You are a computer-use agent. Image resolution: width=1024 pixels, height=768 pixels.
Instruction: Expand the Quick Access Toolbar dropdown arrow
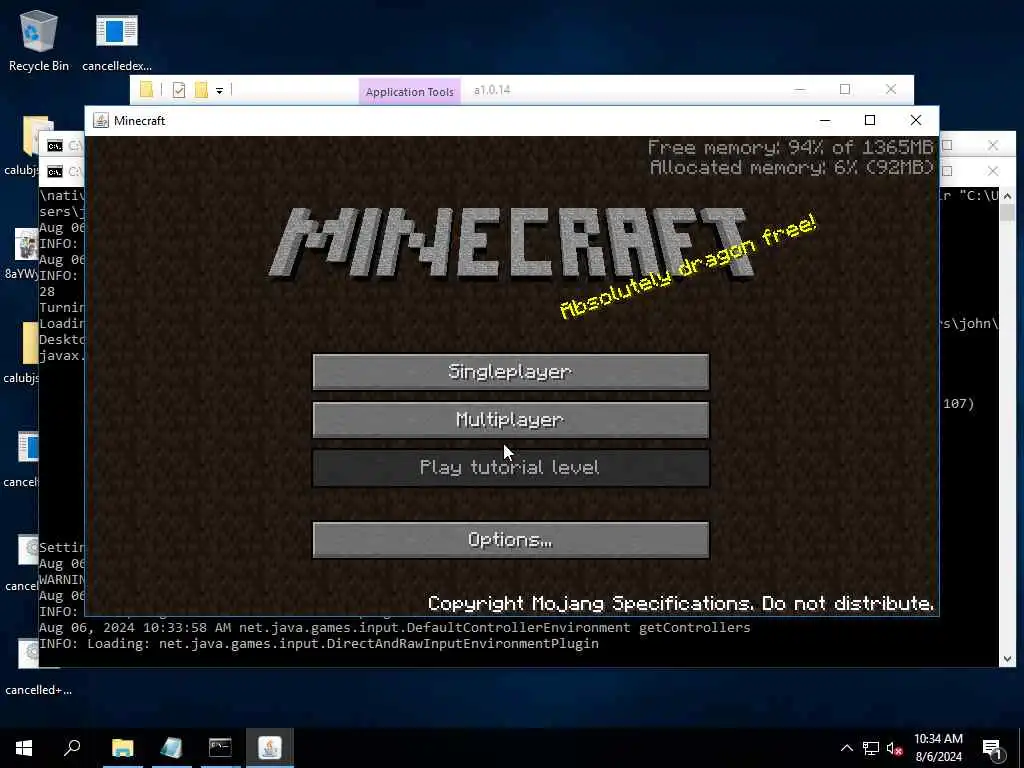pos(219,91)
